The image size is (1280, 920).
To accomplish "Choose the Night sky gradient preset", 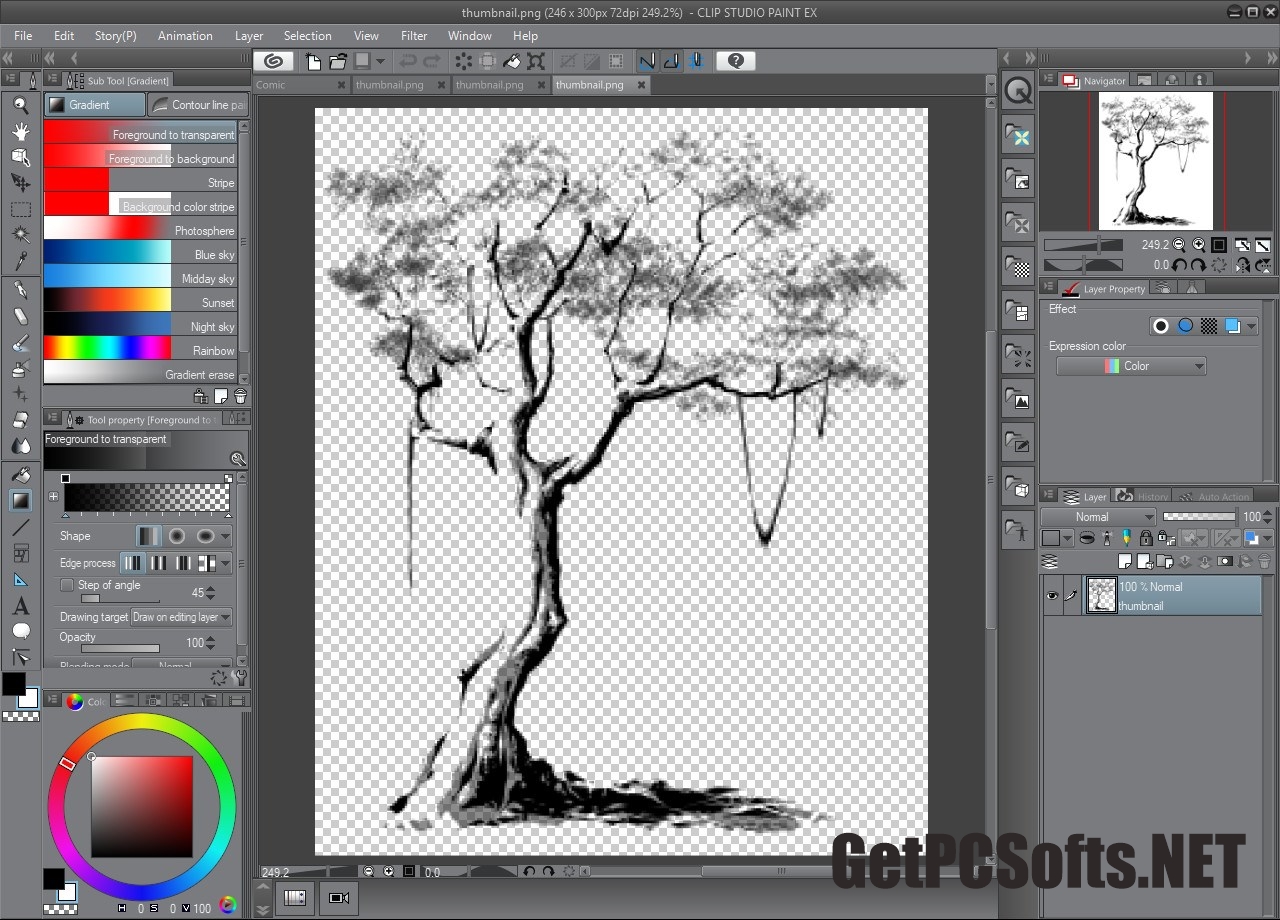I will [x=140, y=326].
